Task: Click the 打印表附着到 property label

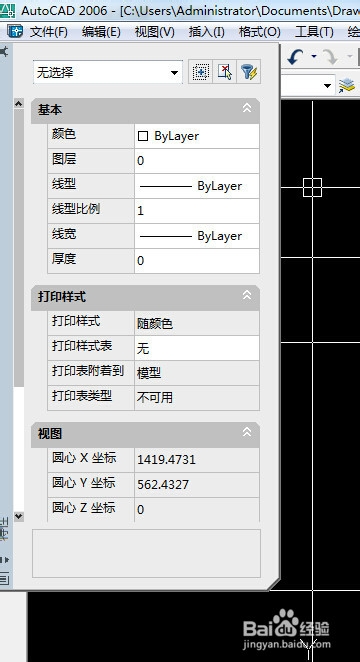Action: [88, 371]
